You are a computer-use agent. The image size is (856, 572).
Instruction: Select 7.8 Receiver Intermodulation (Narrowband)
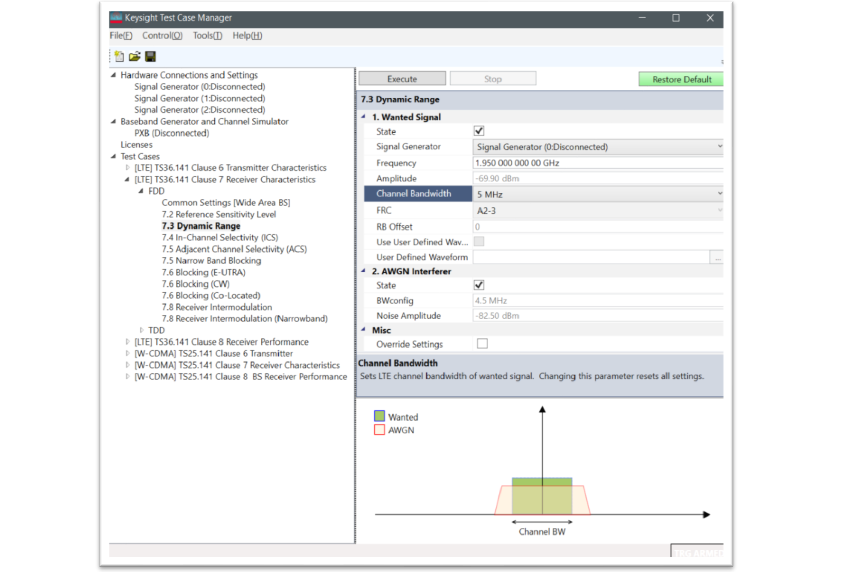245,319
